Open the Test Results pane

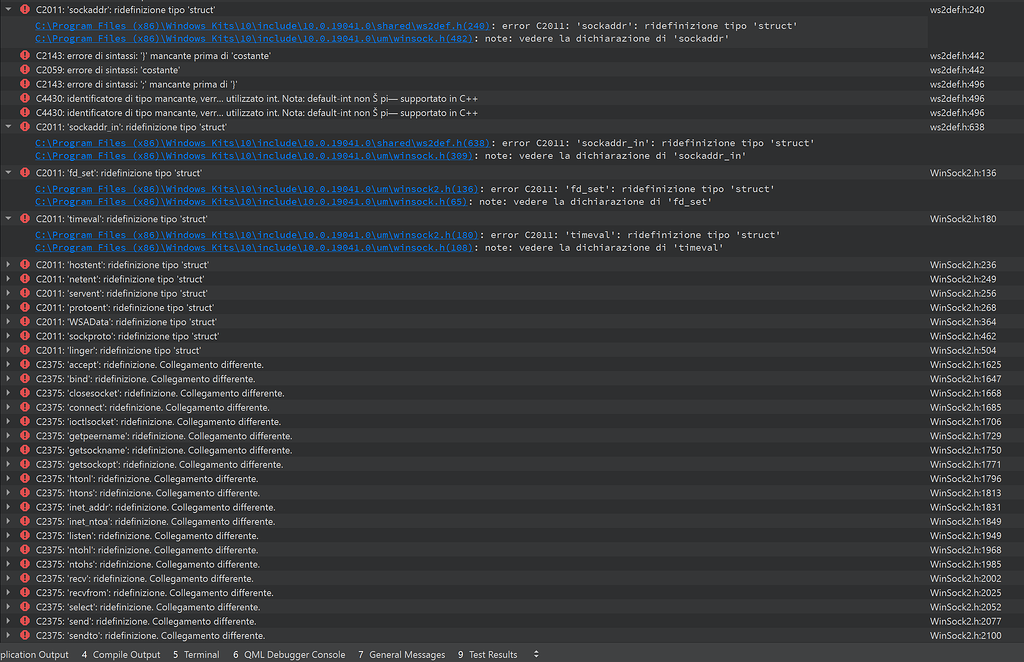490,654
